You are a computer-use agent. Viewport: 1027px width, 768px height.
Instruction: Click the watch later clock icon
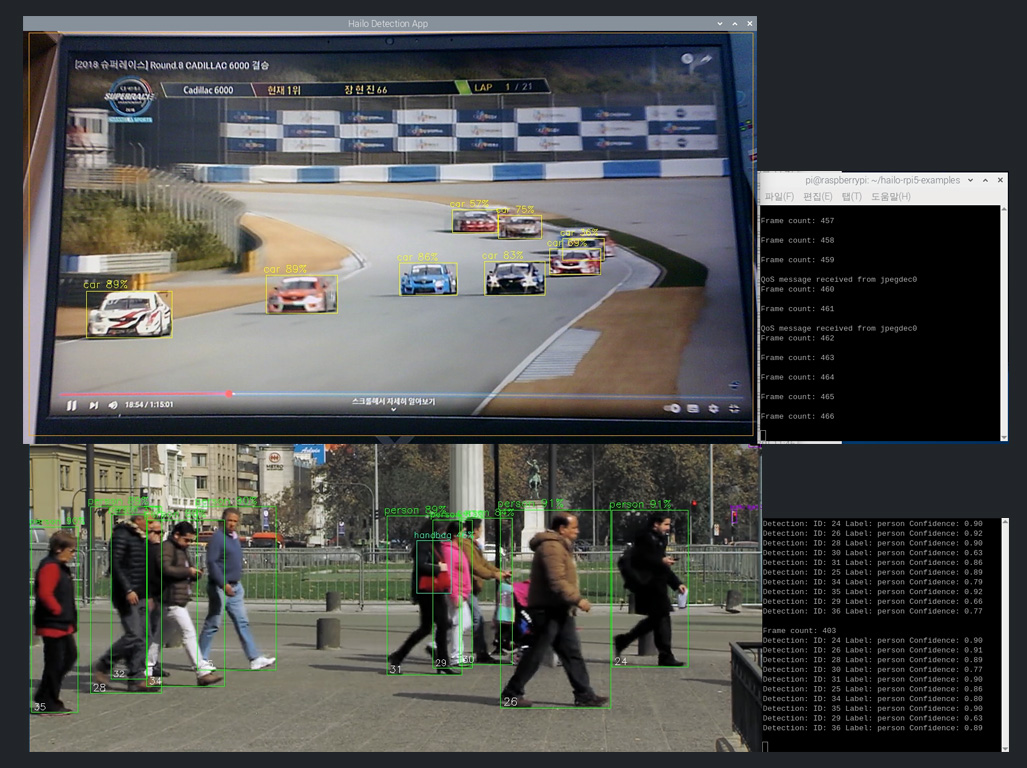[687, 59]
